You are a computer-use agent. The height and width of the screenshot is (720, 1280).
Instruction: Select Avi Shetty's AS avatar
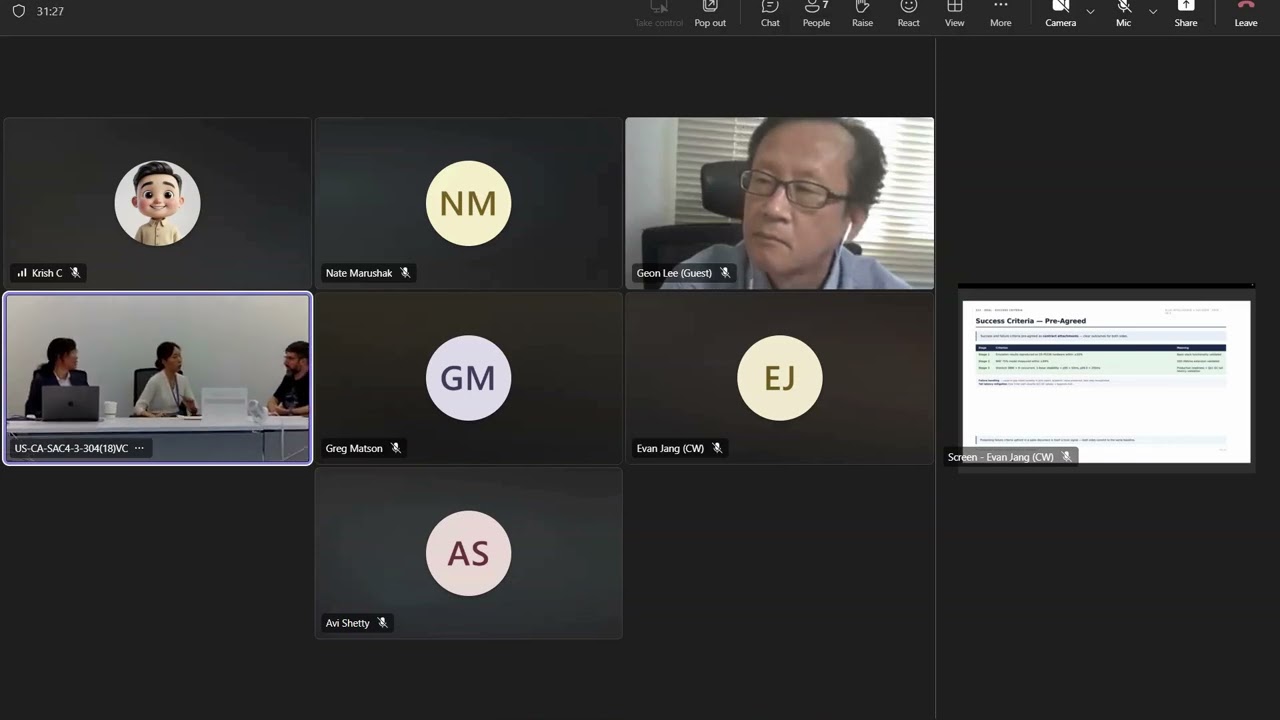coord(468,553)
